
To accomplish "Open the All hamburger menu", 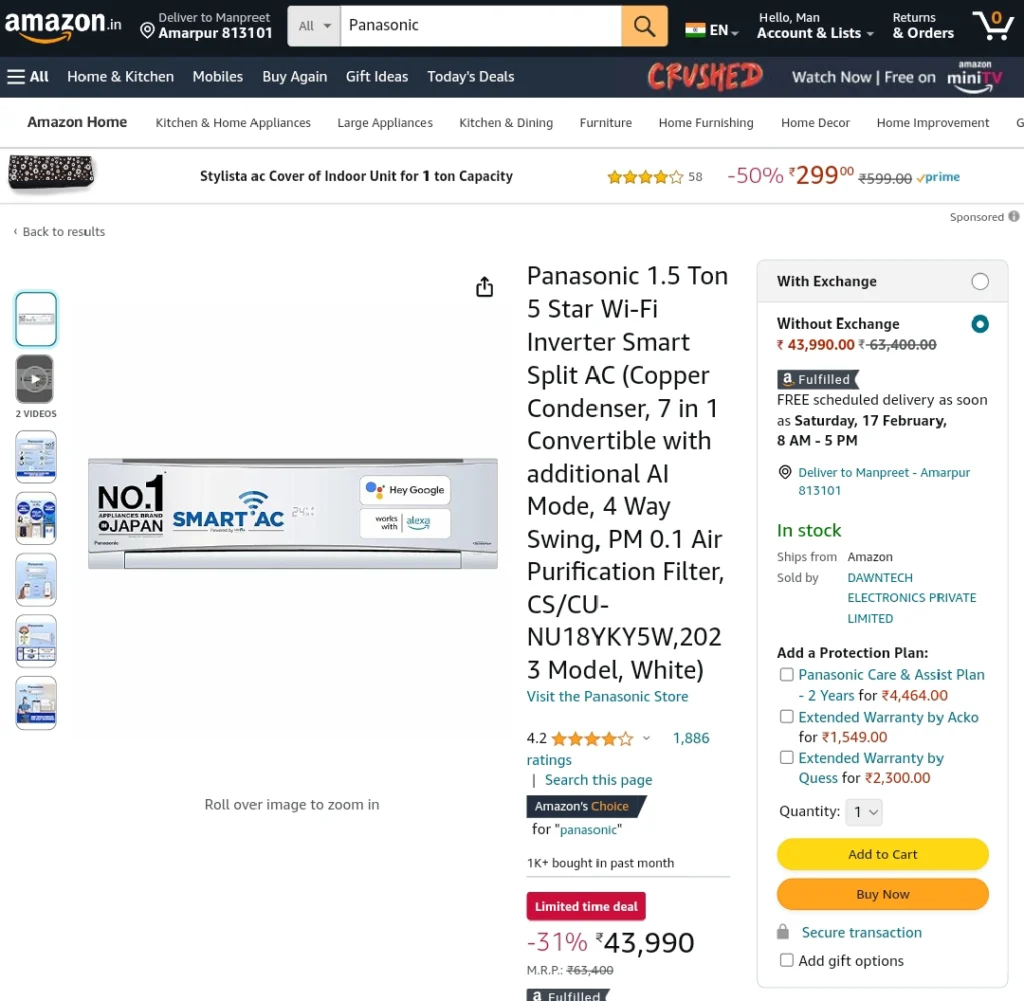I will coord(28,77).
